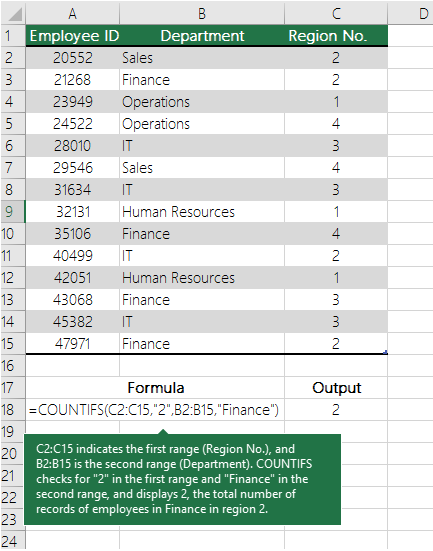Viewport: 433px width, 551px height.
Task: Click the Select All corner triangle
Action: 13,13
